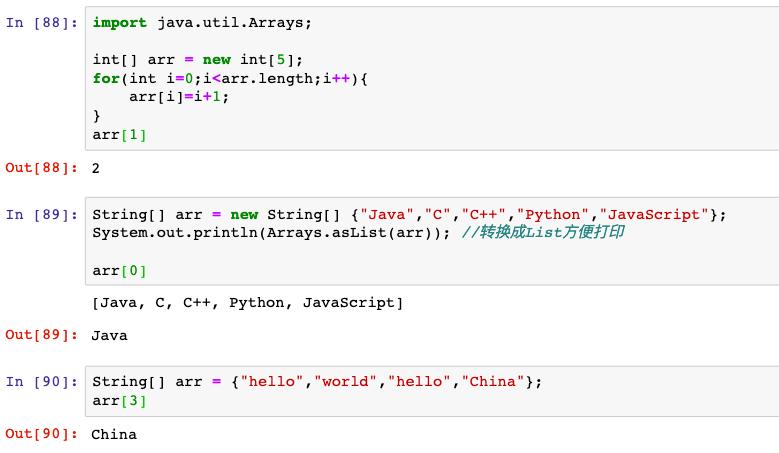Image resolution: width=779 pixels, height=453 pixels.
Task: Click the Out[90] label
Action: 42,434
